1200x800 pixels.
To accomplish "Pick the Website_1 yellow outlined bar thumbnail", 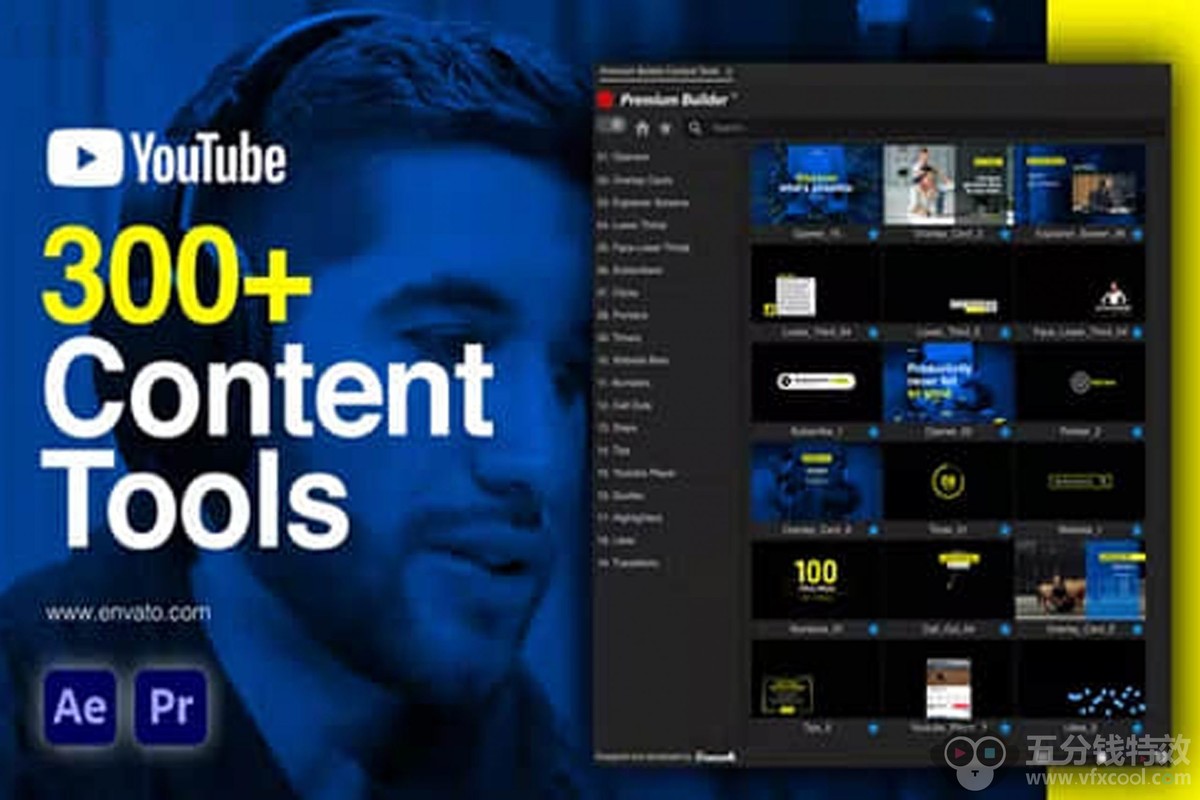I will (1080, 482).
